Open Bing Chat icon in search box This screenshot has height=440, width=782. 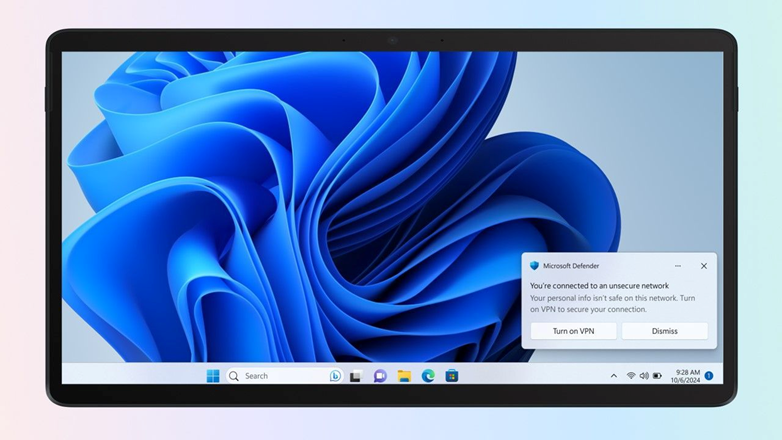tap(335, 376)
